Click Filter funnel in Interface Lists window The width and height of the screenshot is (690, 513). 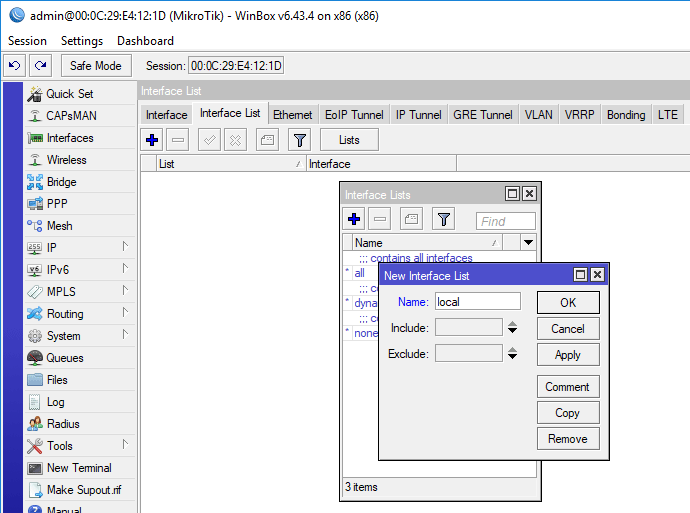[444, 219]
